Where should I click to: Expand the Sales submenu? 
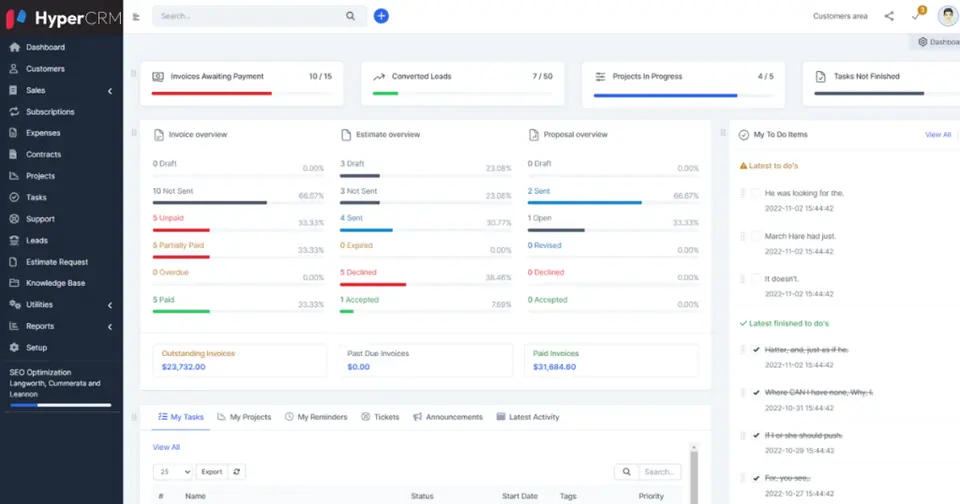click(110, 91)
